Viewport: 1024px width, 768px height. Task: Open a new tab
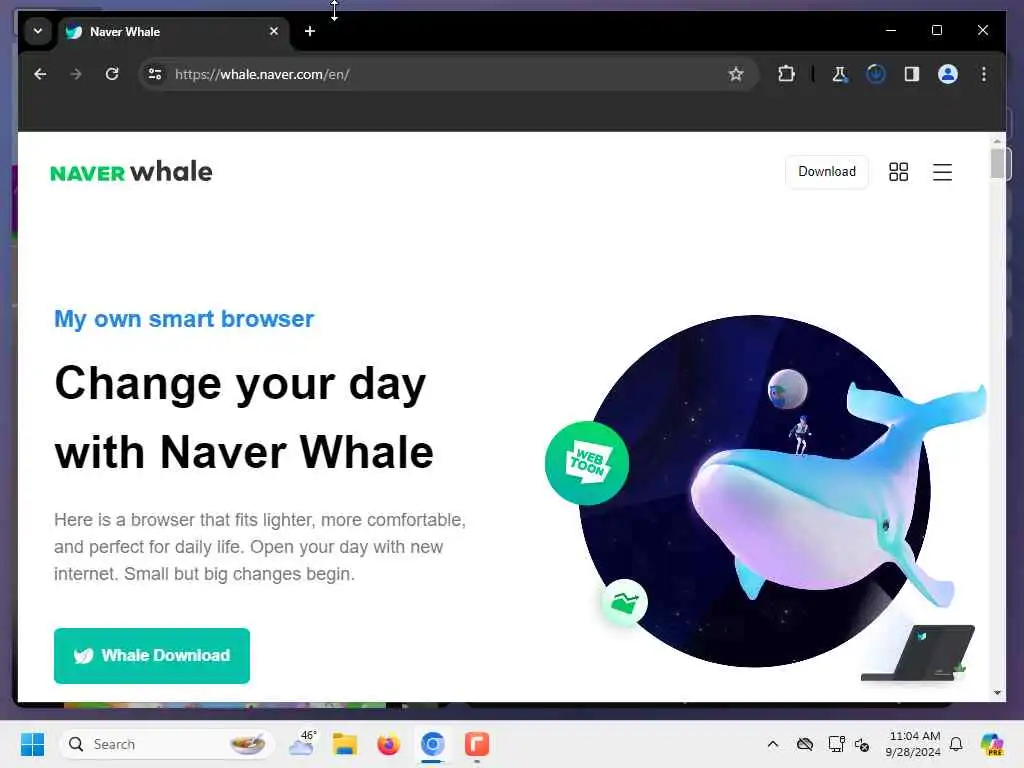310,31
